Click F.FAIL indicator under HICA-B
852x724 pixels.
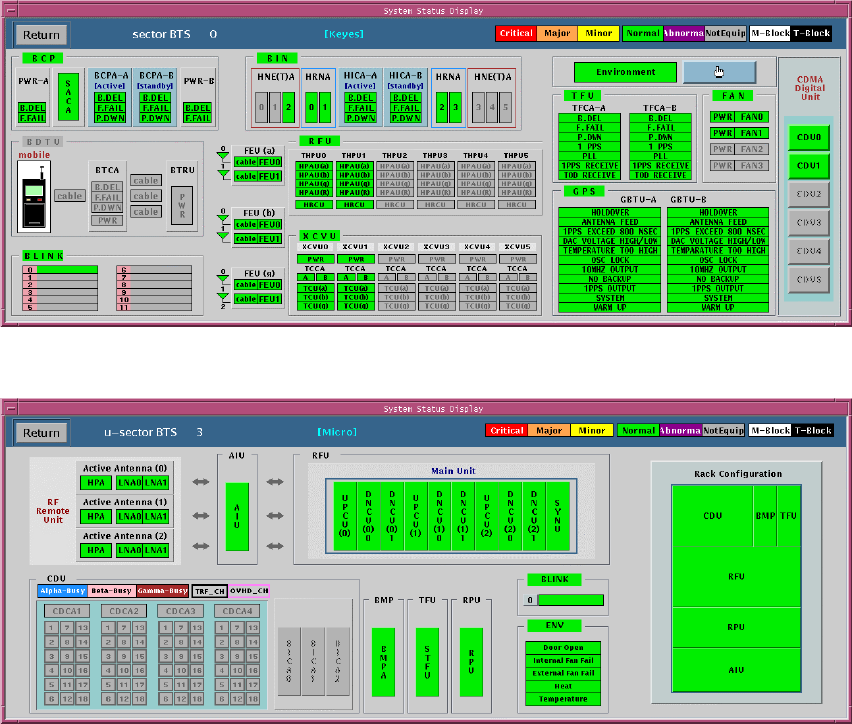click(405, 108)
